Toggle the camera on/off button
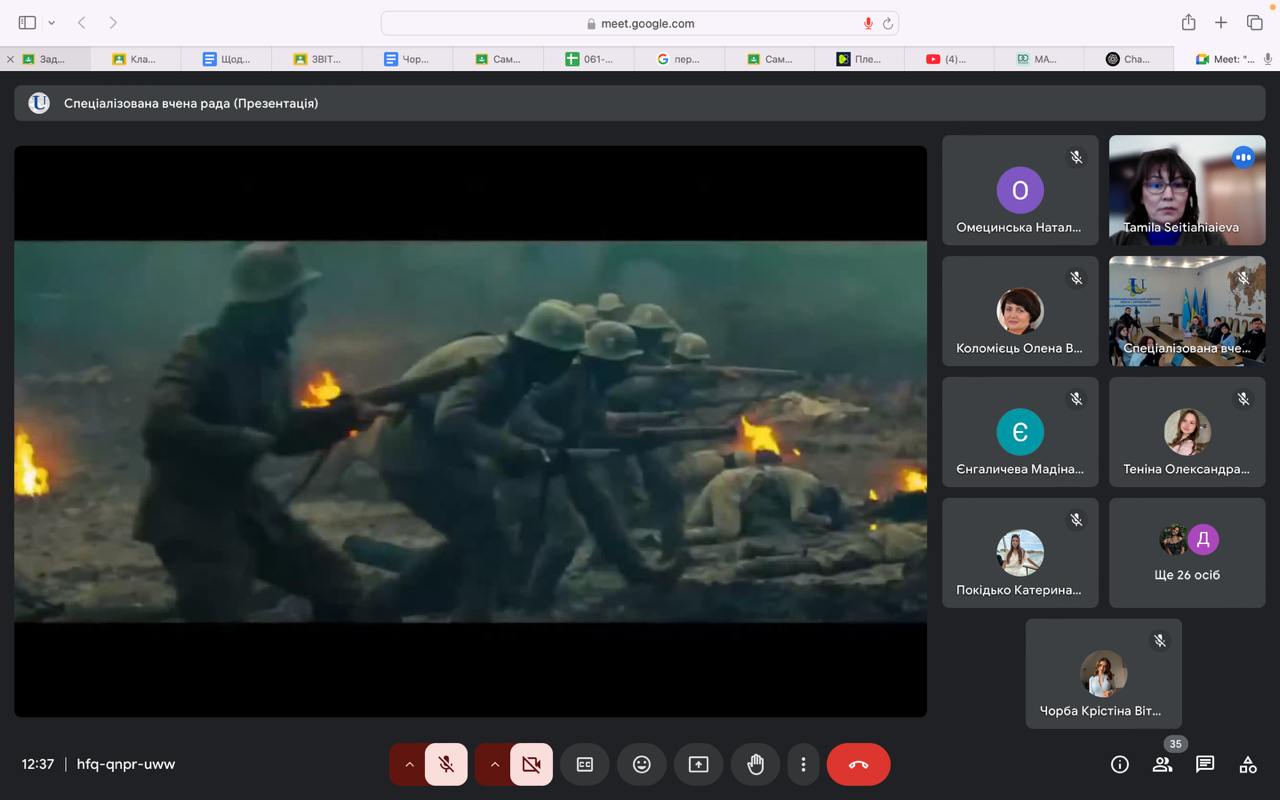 (x=531, y=764)
